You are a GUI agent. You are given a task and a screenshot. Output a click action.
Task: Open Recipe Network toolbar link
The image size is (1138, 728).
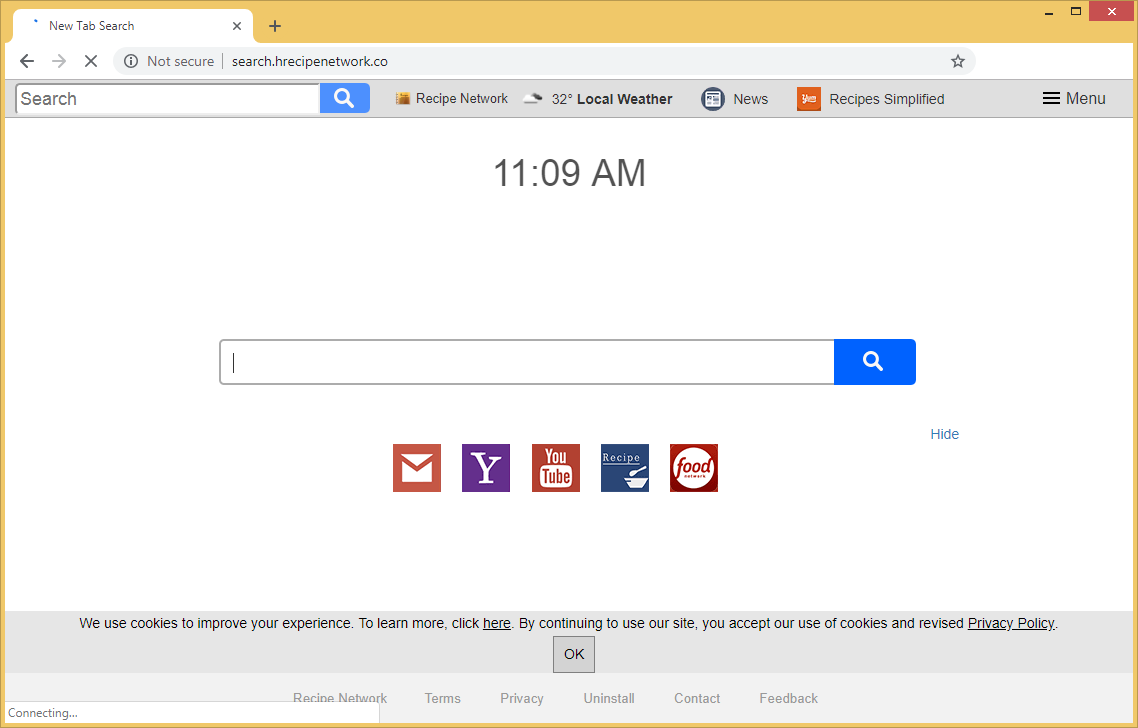coord(452,99)
